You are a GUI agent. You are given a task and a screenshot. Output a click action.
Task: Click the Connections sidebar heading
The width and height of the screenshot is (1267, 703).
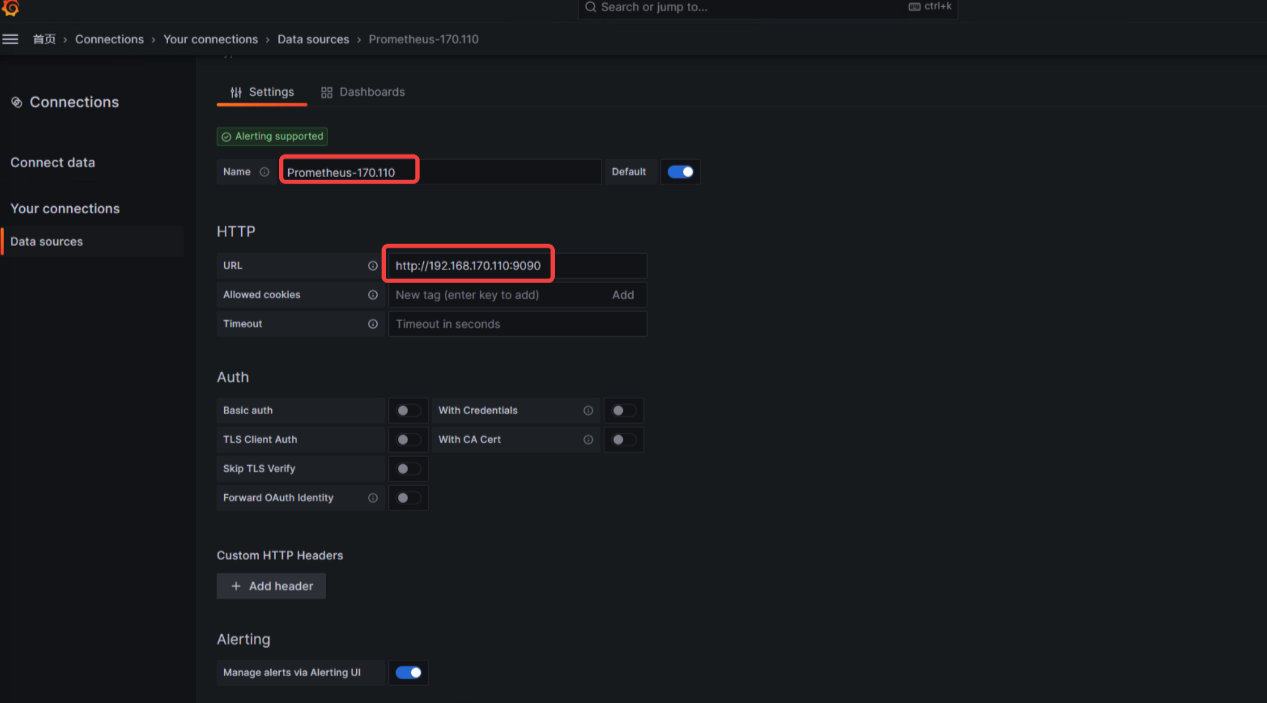click(x=74, y=102)
